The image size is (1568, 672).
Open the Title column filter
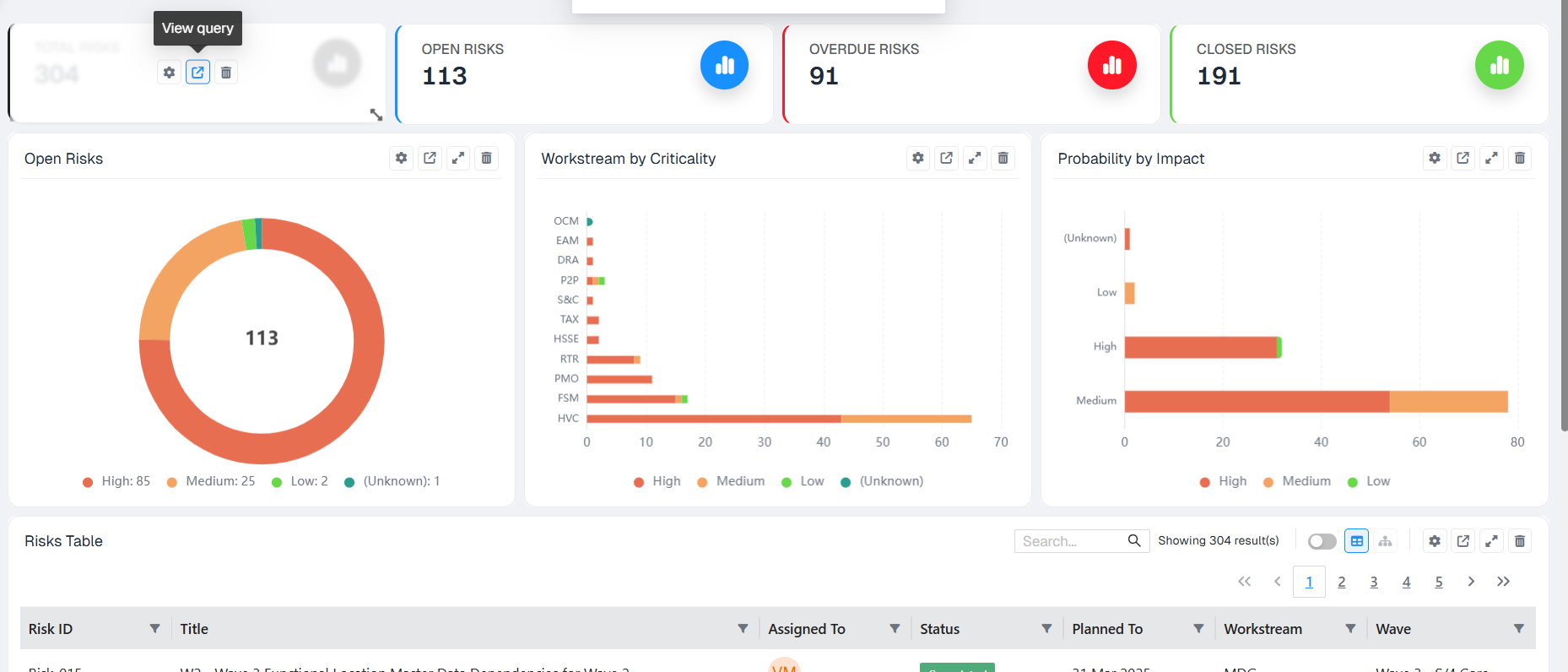[743, 628]
